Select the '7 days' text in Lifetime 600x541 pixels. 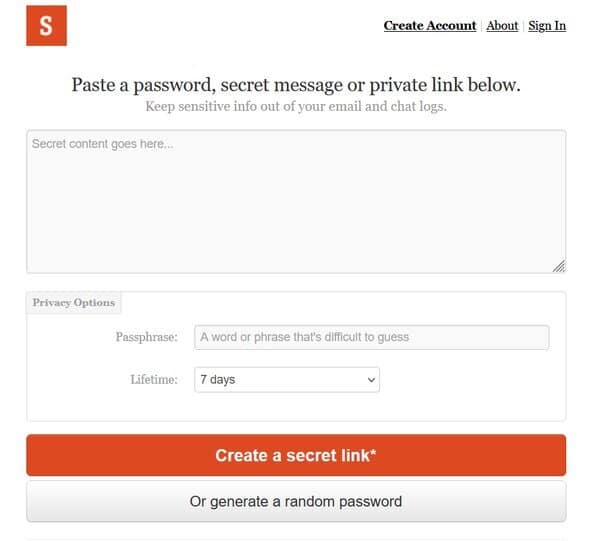pyautogui.click(x=218, y=380)
